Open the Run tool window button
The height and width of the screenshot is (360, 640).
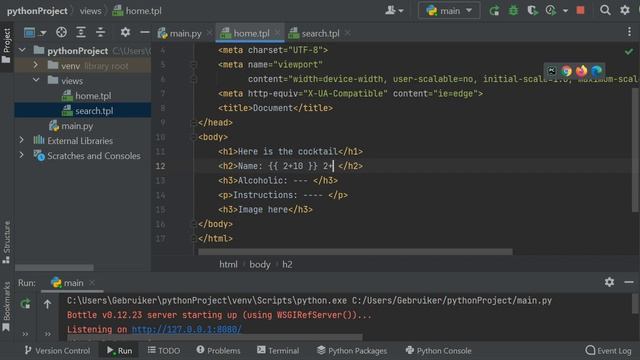pyautogui.click(x=119, y=351)
